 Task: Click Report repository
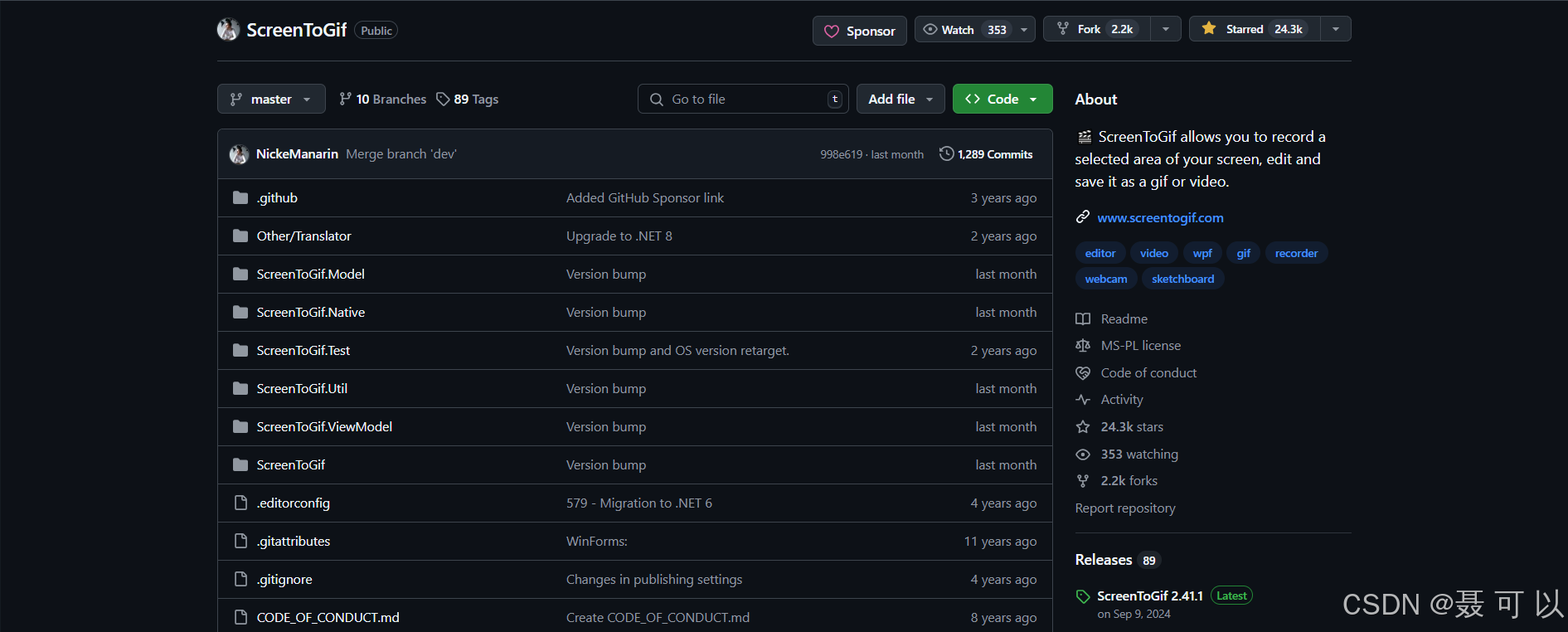(x=1125, y=508)
